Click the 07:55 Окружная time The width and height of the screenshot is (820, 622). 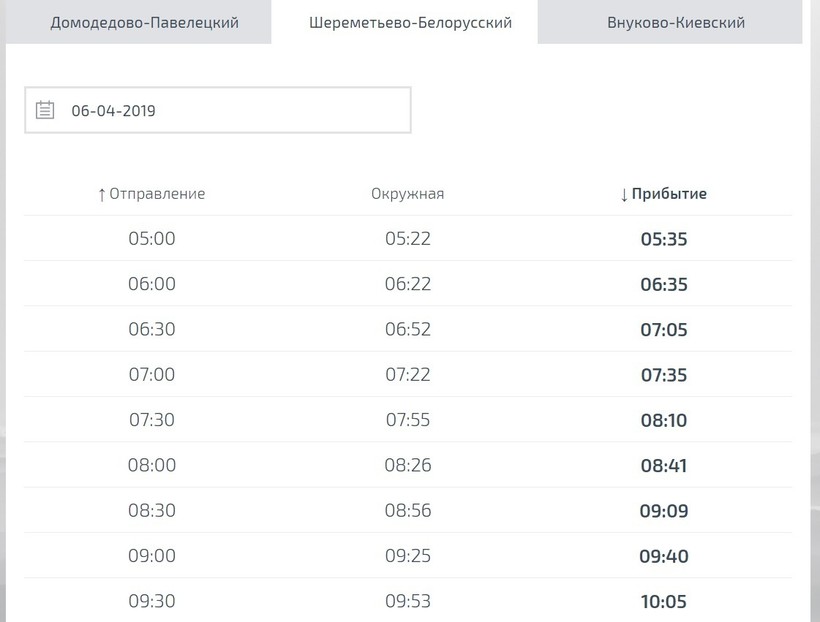click(x=408, y=420)
